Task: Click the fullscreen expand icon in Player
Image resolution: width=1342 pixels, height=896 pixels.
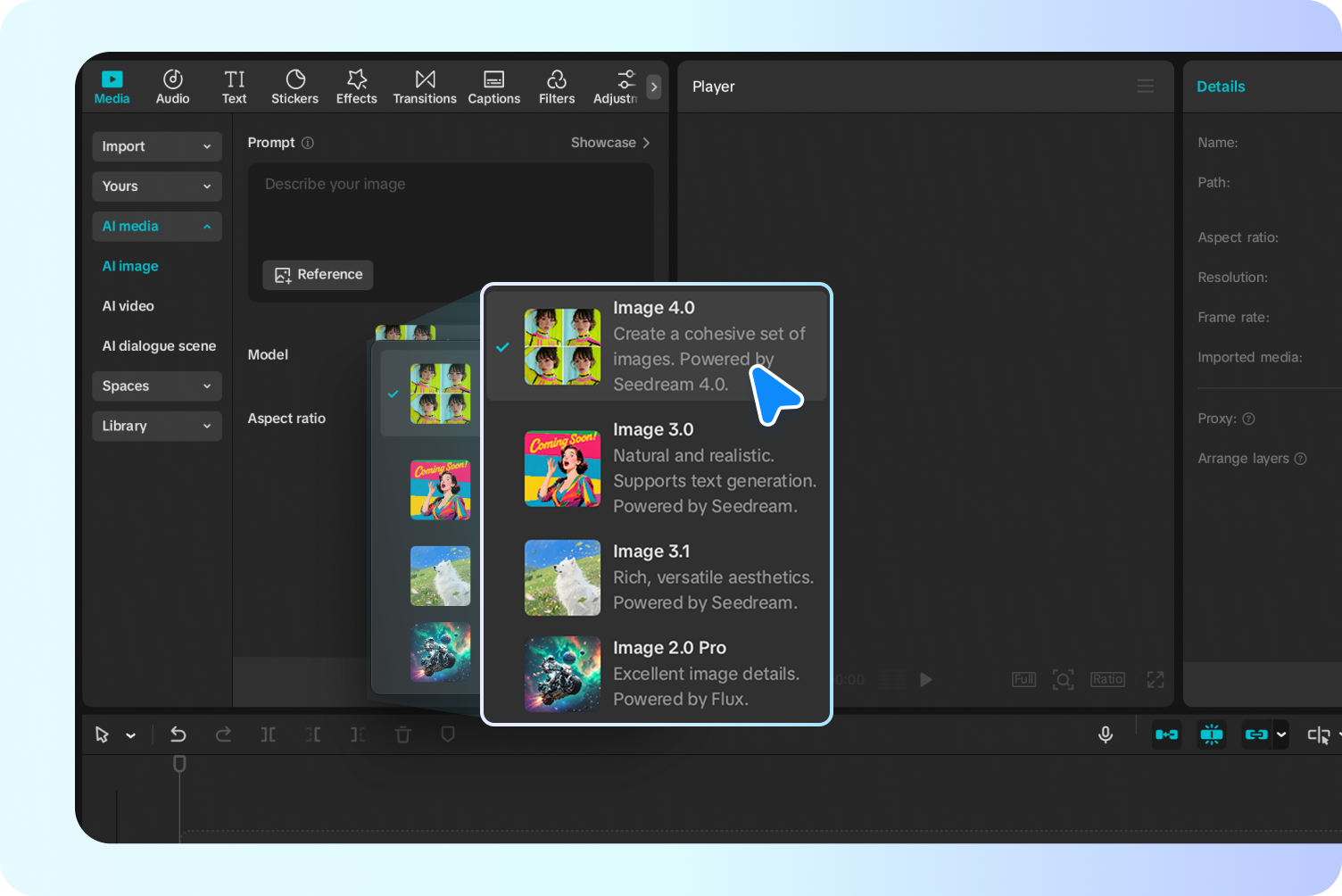Action: [x=1155, y=680]
